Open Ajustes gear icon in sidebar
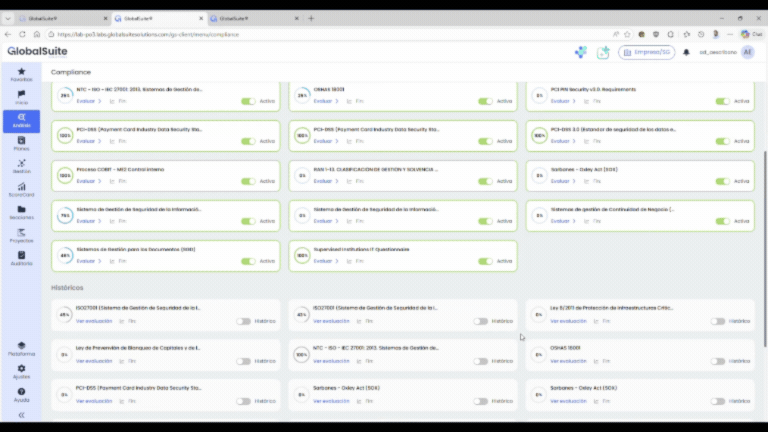The width and height of the screenshot is (768, 432). pyautogui.click(x=21, y=370)
